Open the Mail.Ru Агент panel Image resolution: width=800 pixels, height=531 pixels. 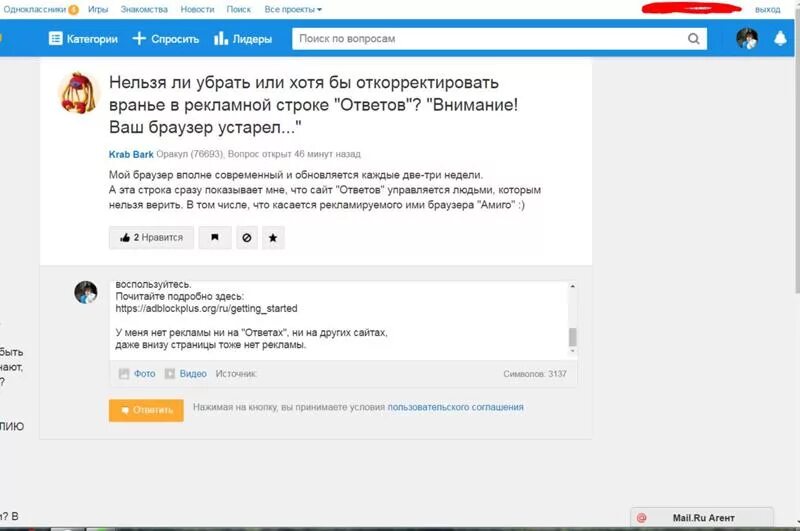(x=702, y=518)
